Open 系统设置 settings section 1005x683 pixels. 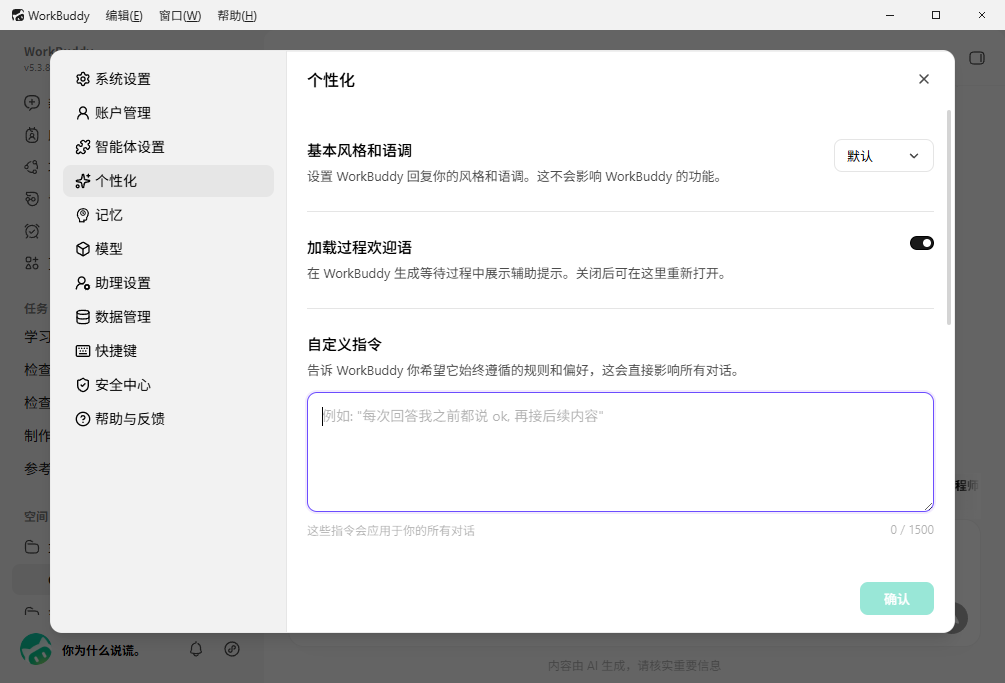pos(168,79)
